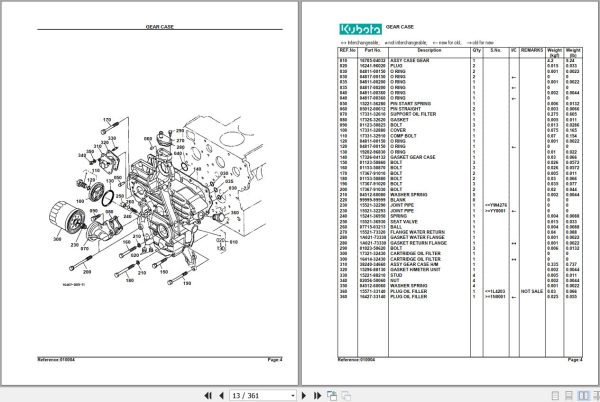Click the Q'ty column header
This screenshot has width=600, height=402.
point(476,50)
